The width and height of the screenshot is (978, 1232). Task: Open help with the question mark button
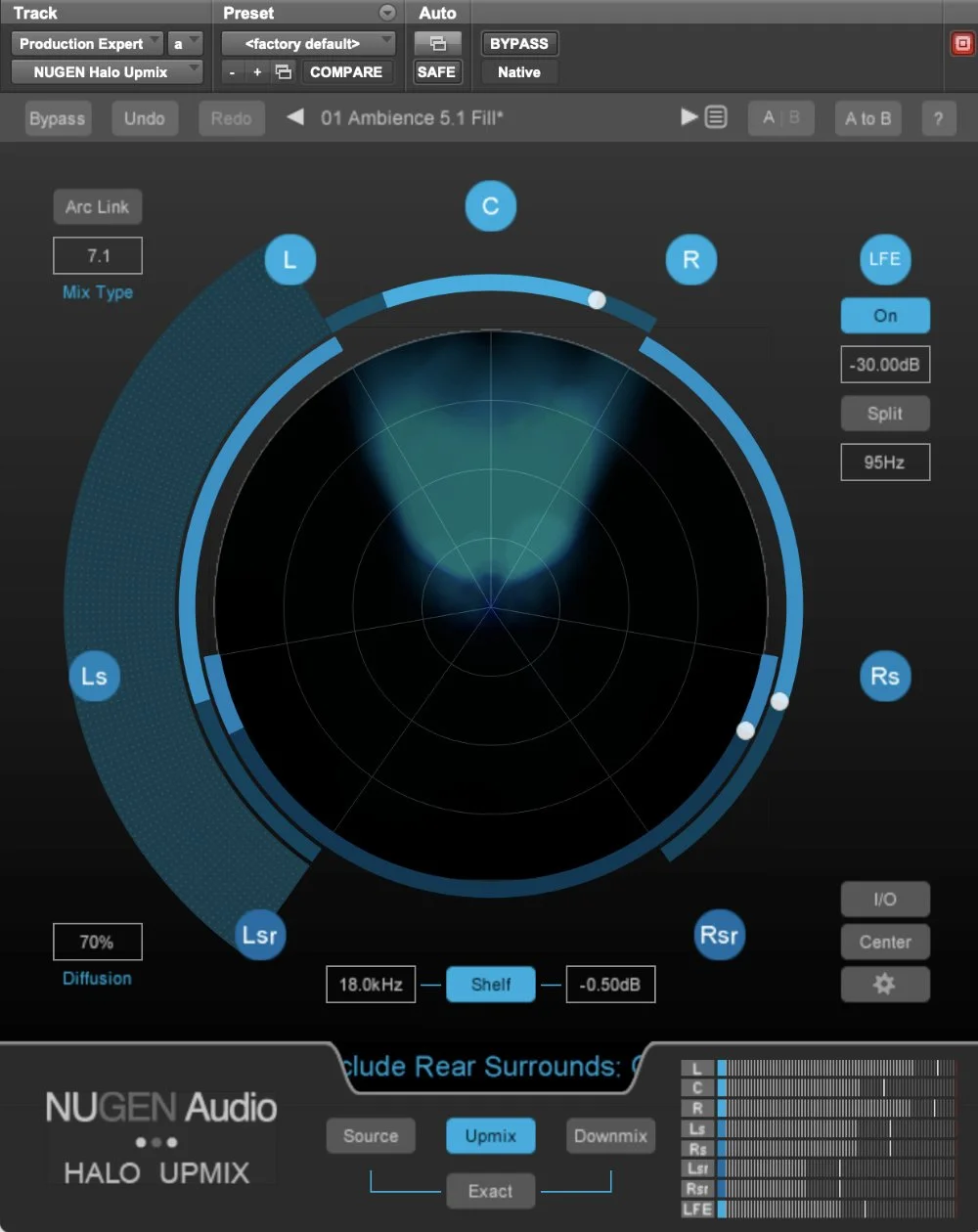pos(938,118)
